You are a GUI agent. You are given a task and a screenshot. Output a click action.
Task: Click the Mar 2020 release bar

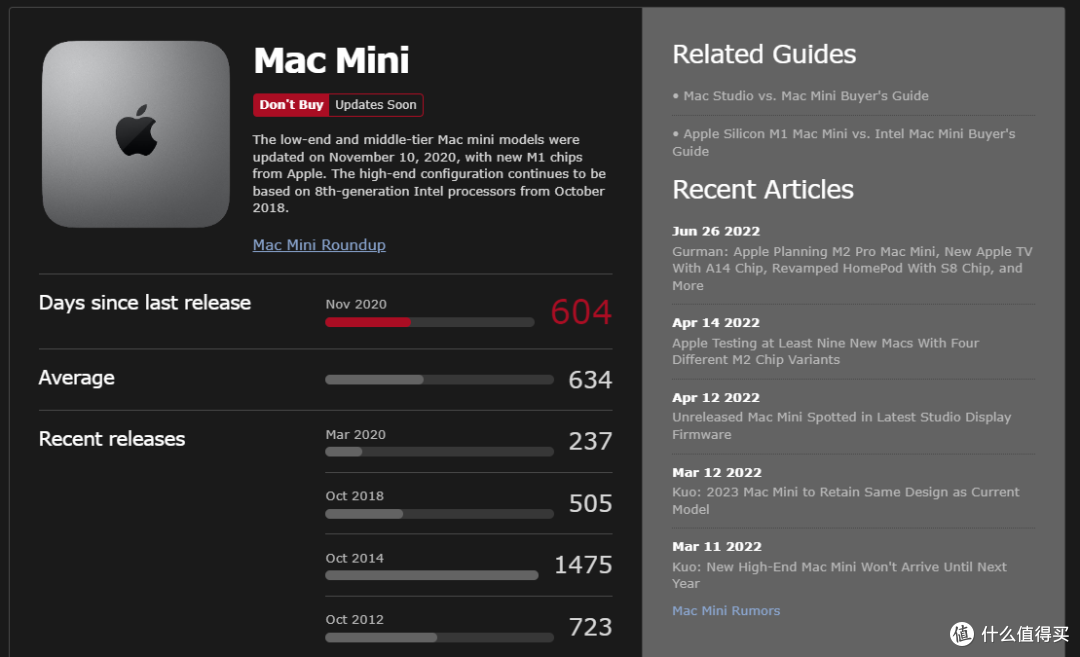click(439, 452)
